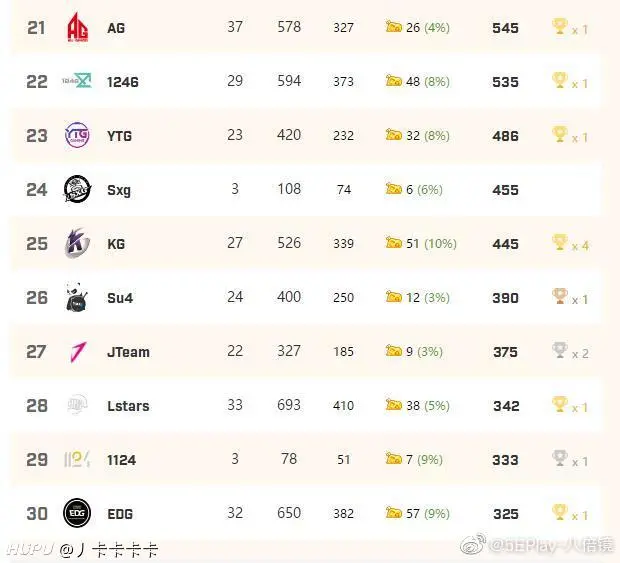Click the EDG black circle logo
The image size is (620, 563).
click(x=77, y=513)
